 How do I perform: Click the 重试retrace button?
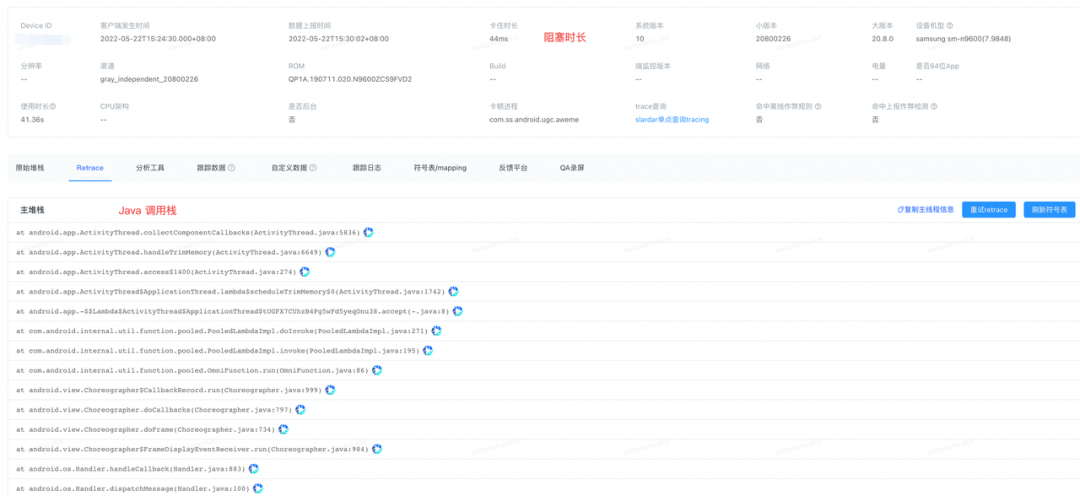tap(988, 210)
